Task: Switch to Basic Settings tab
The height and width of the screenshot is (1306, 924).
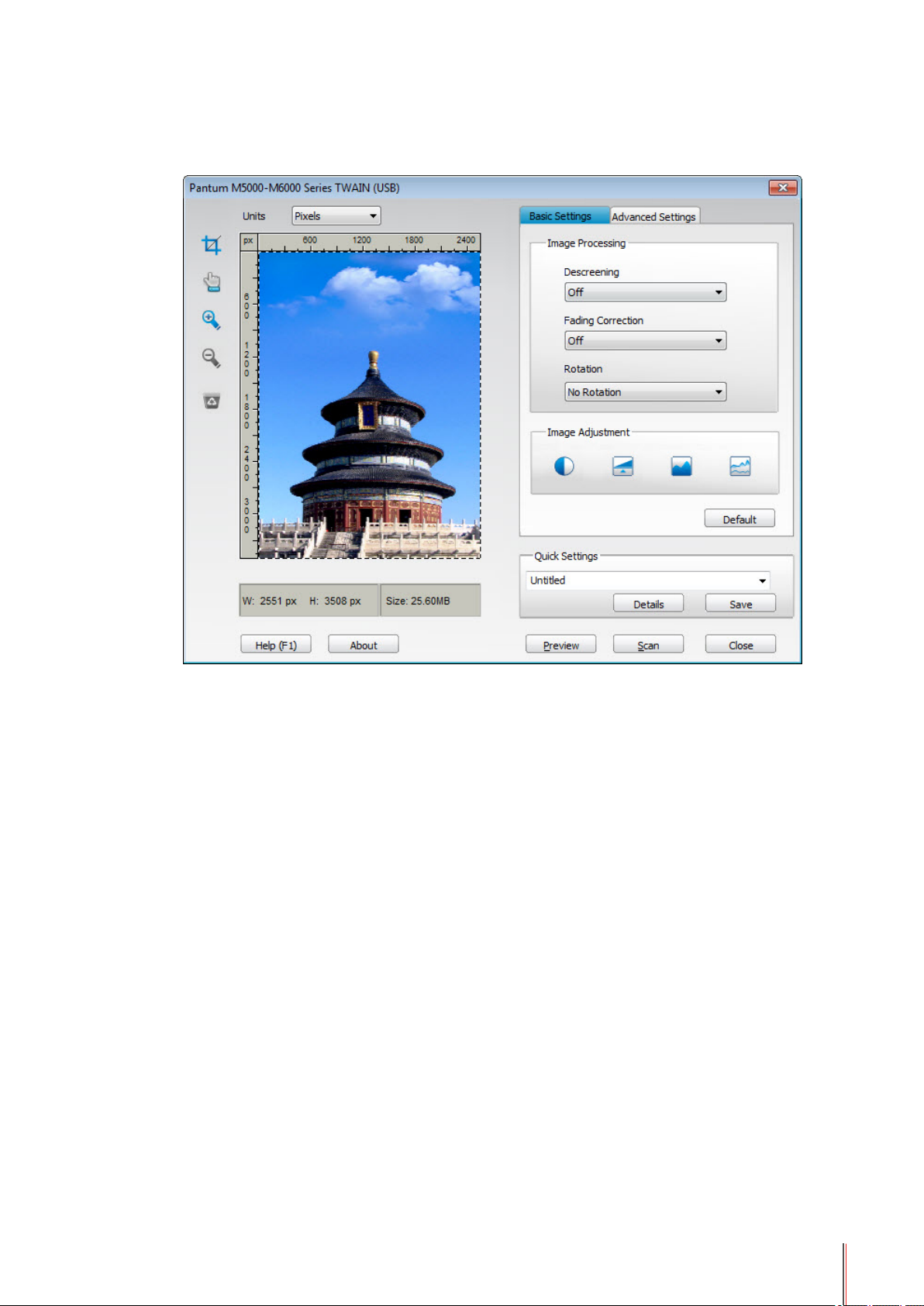Action: 564,216
